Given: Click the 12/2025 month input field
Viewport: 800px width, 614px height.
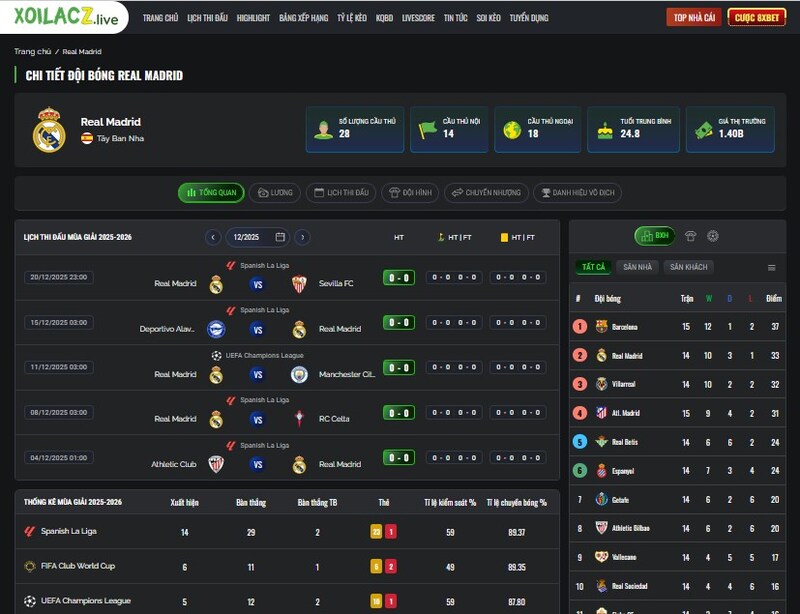Looking at the screenshot, I should 258,237.
